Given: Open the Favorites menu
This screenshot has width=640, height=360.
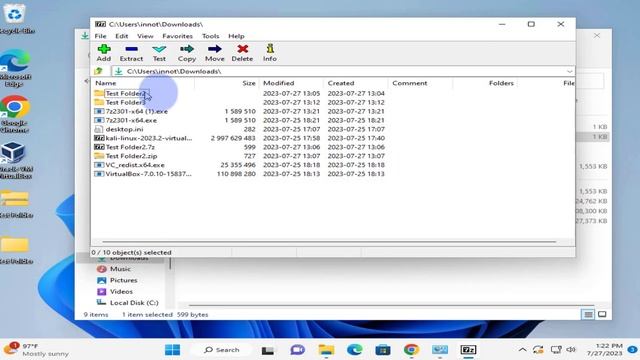Looking at the screenshot, I should click(177, 36).
